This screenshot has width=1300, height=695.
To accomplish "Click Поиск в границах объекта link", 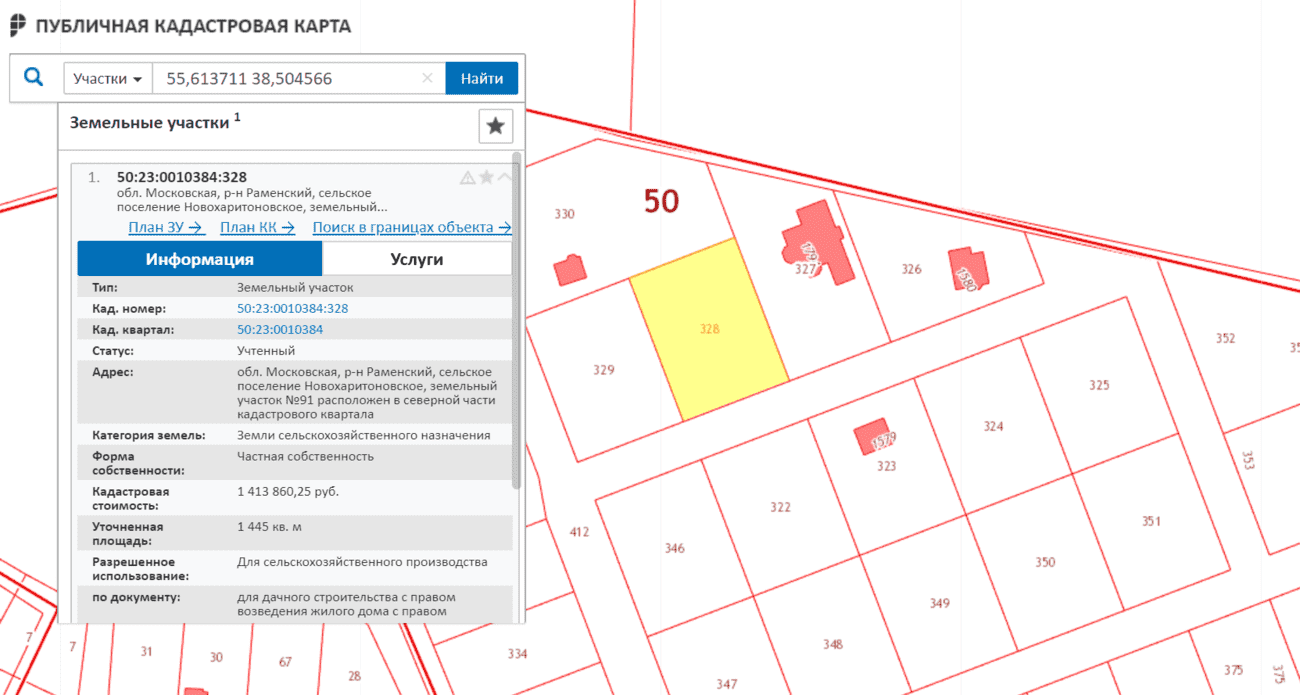I will tap(412, 227).
